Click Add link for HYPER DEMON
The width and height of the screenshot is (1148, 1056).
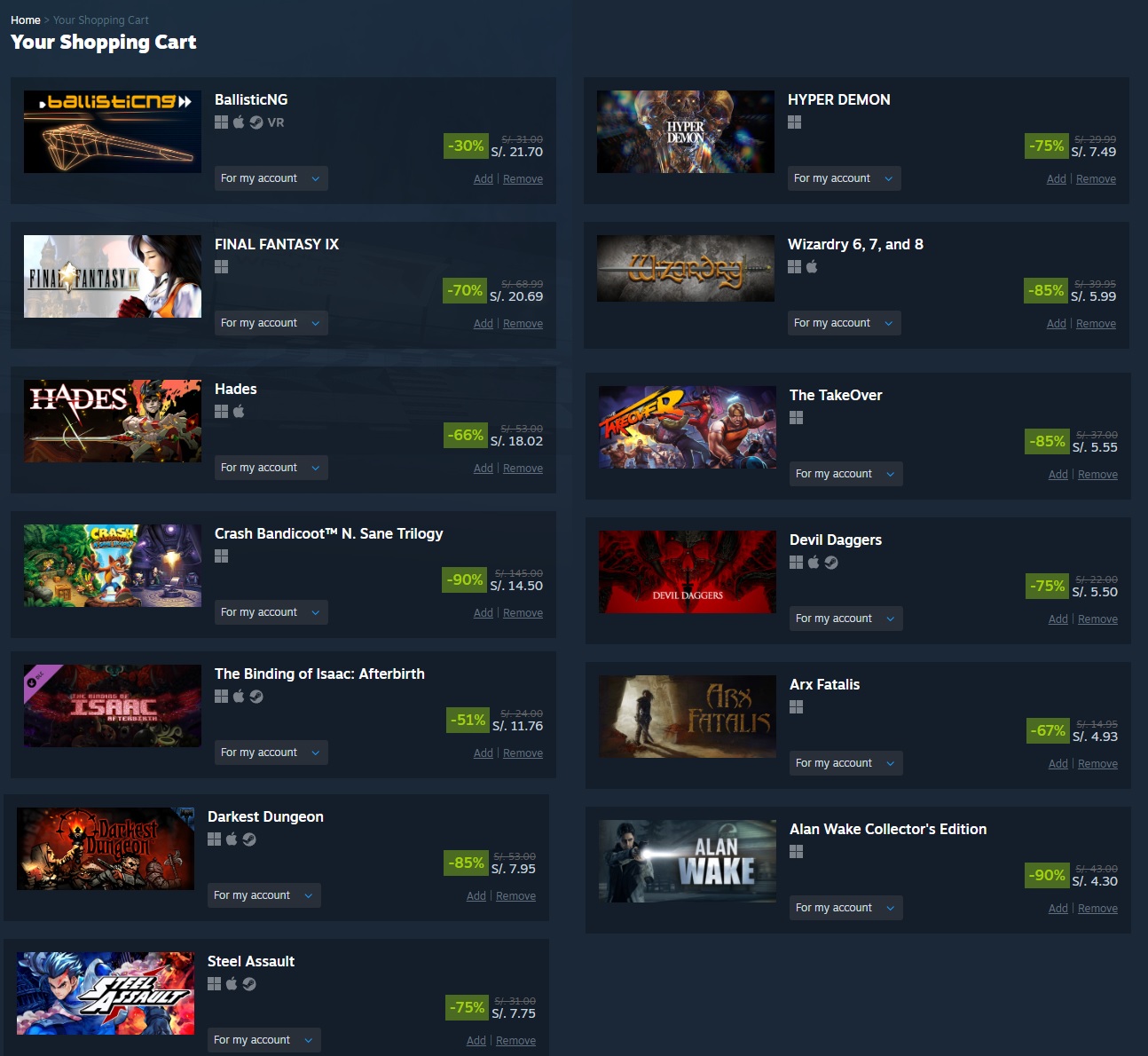(x=1056, y=179)
